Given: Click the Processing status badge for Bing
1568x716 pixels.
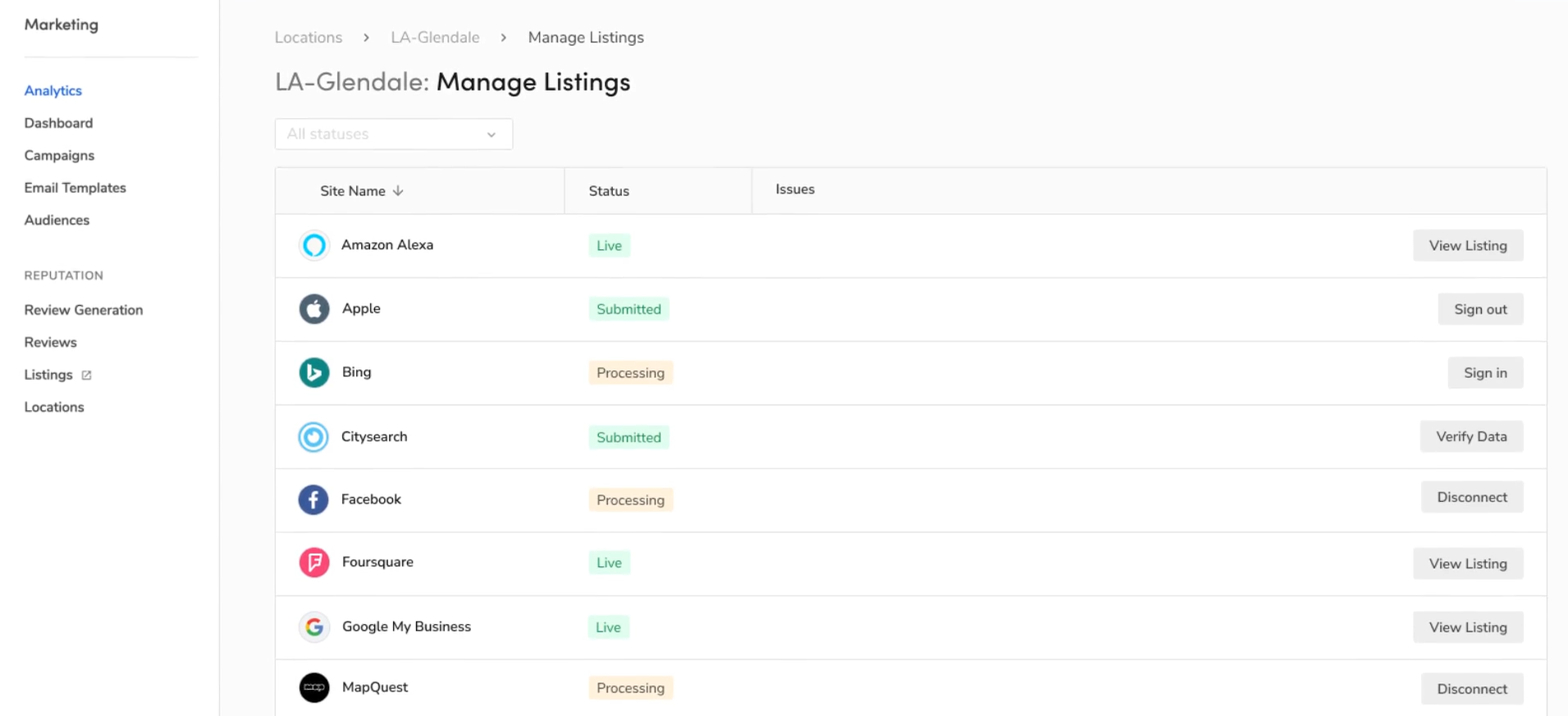Looking at the screenshot, I should tap(630, 373).
